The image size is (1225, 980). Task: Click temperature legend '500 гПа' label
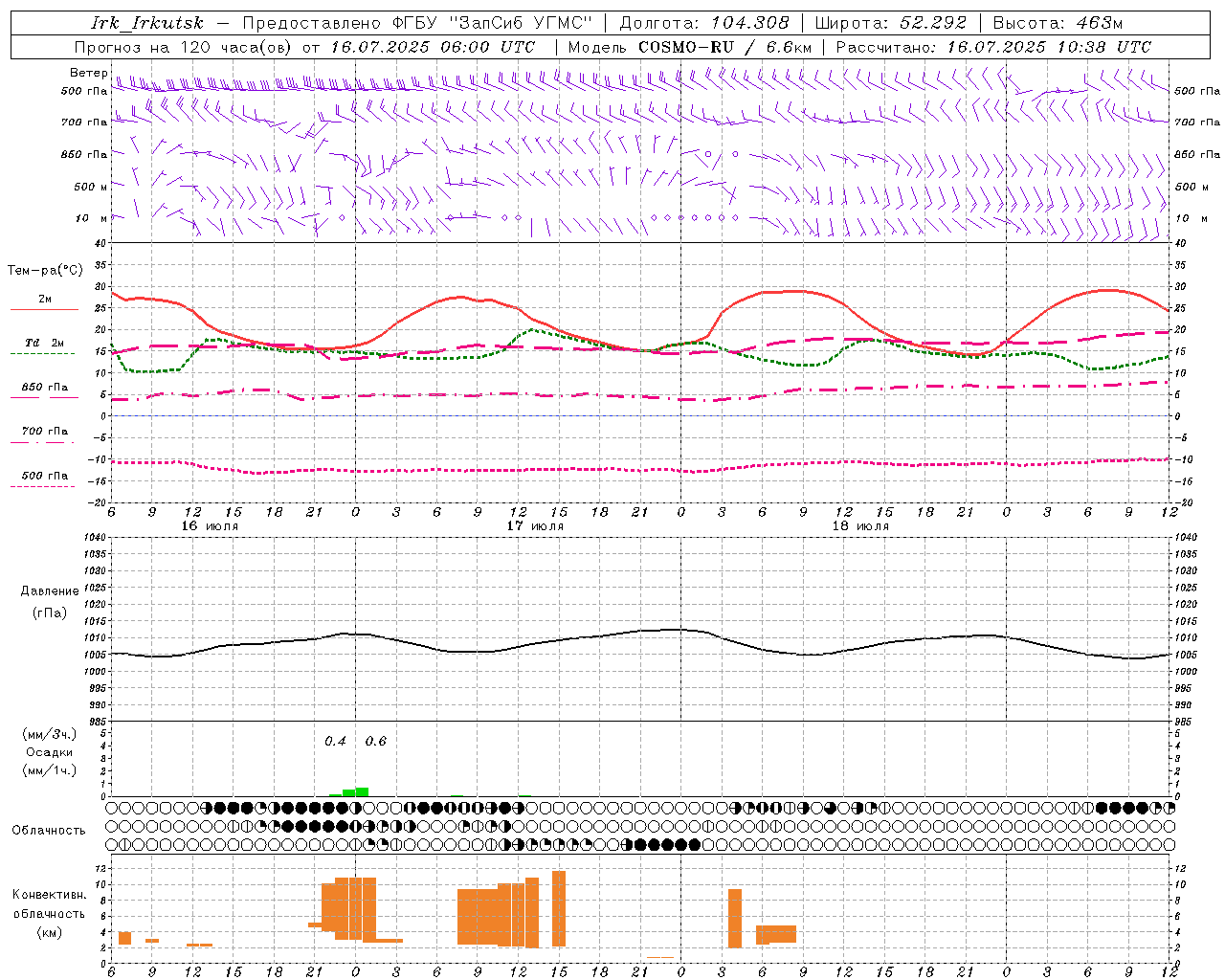(x=44, y=476)
